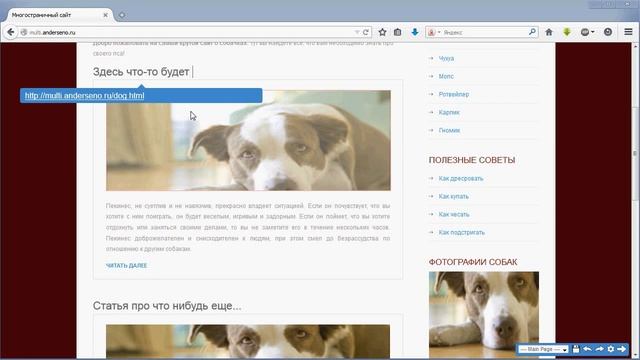Open the Мопс sidebar link

click(x=446, y=76)
